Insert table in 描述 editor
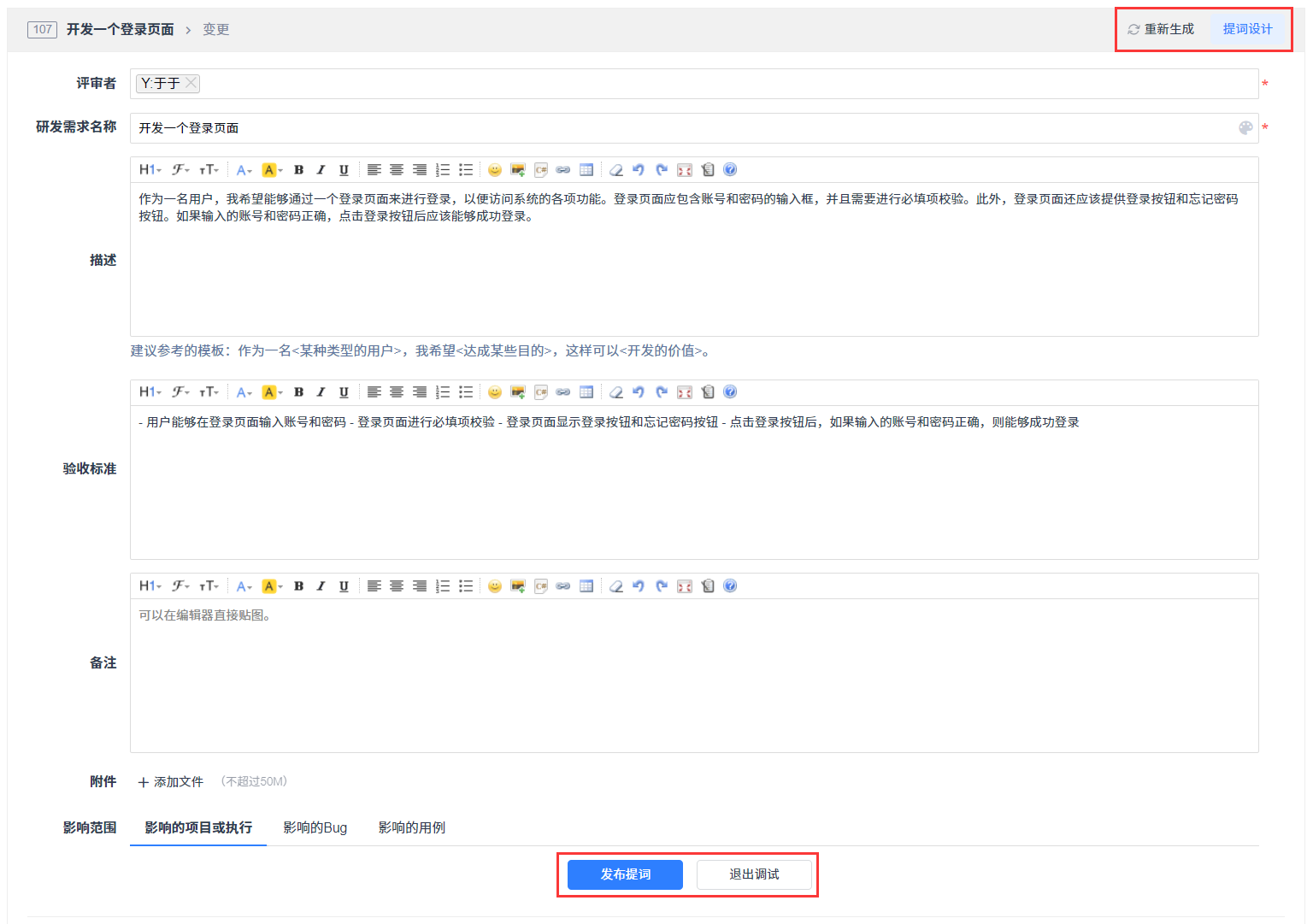 point(586,170)
